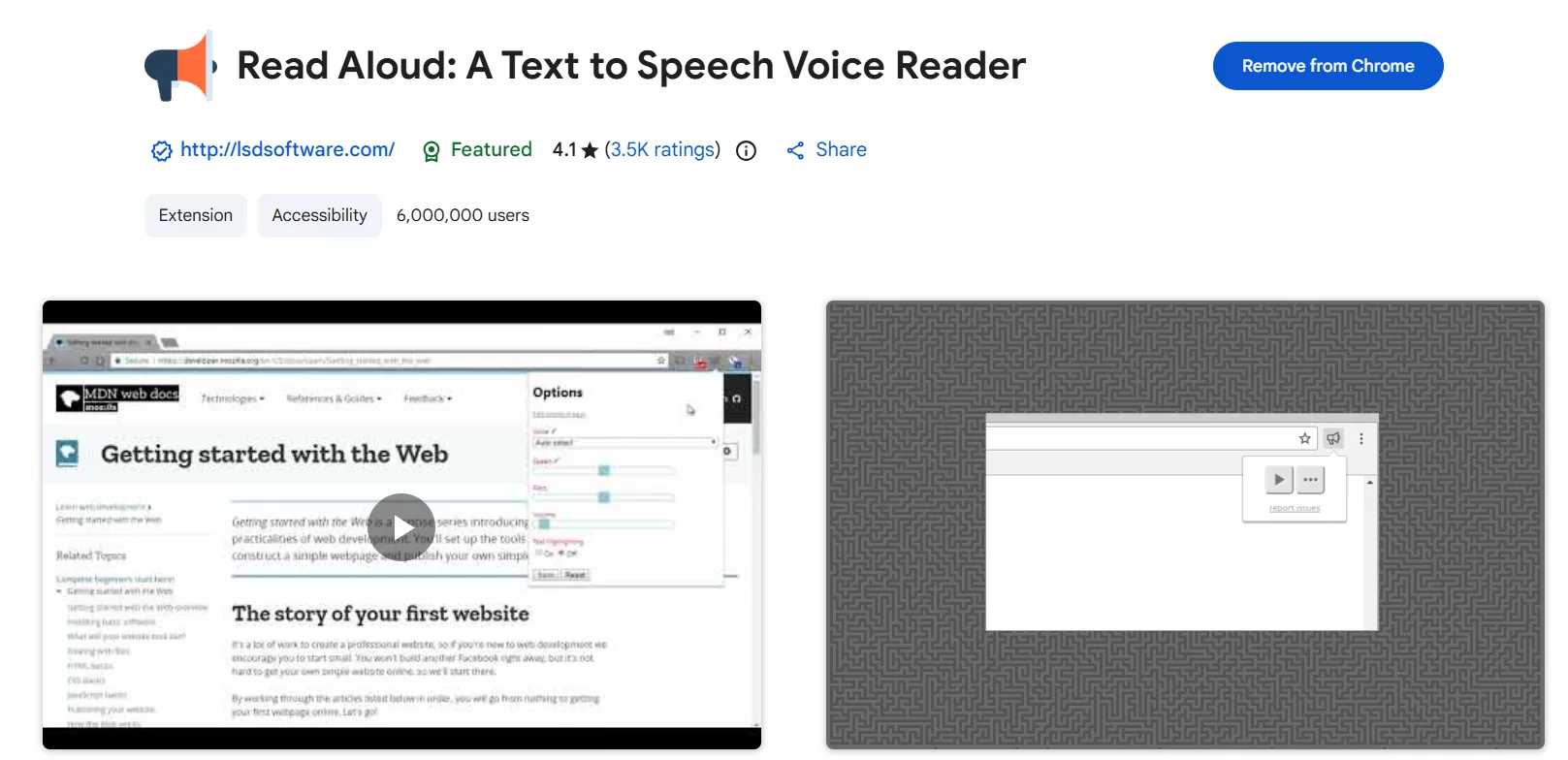Open the http://lsdsoftware.com/ publisher link
The width and height of the screenshot is (1568, 760).
click(x=287, y=149)
